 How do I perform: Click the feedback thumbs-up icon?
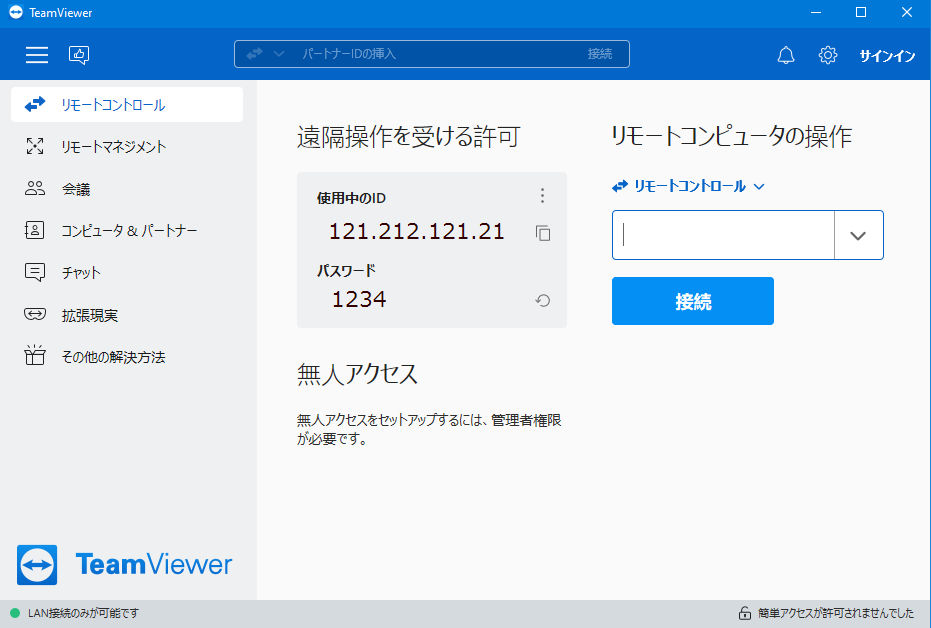click(79, 55)
